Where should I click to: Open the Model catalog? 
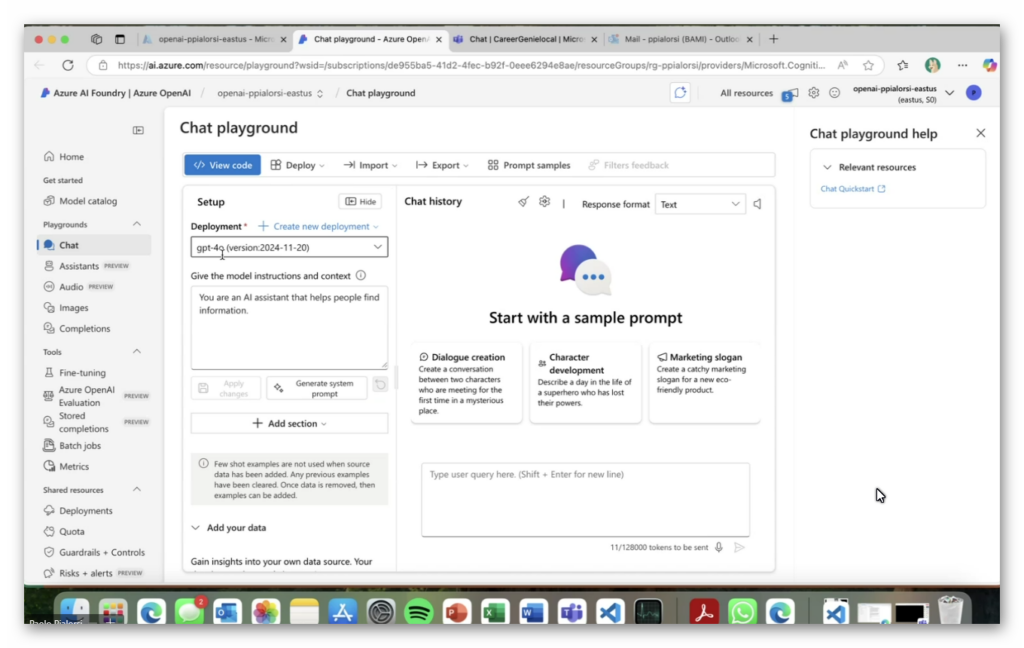[x=80, y=201]
